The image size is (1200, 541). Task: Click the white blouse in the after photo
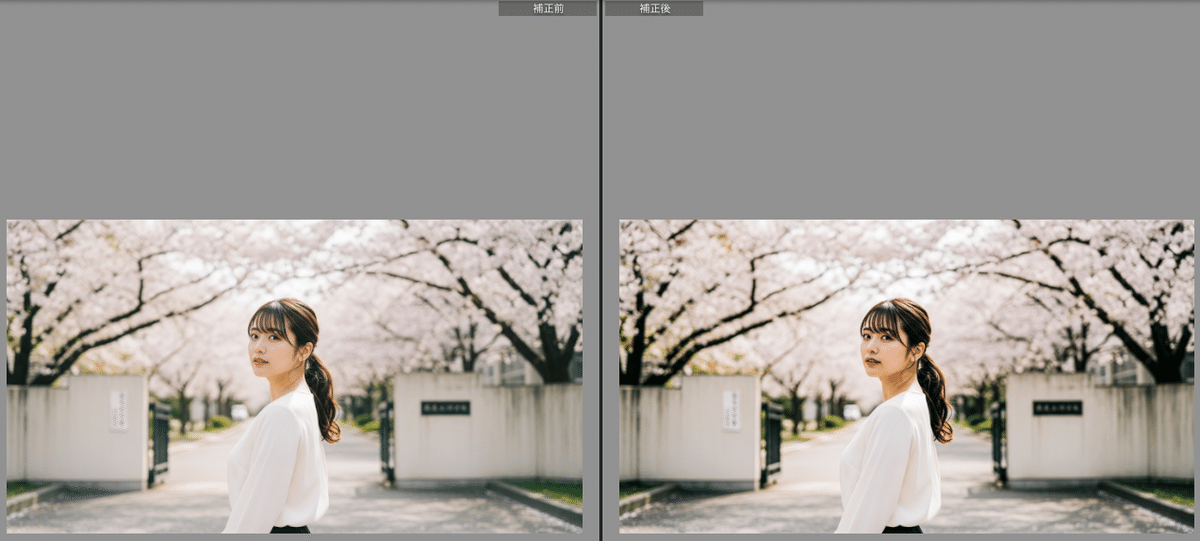(x=890, y=465)
